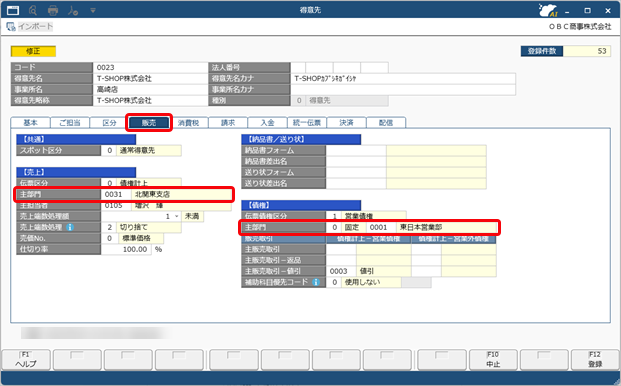
Task: Edit 仕切り率 value 100.00
Action: (x=126, y=249)
